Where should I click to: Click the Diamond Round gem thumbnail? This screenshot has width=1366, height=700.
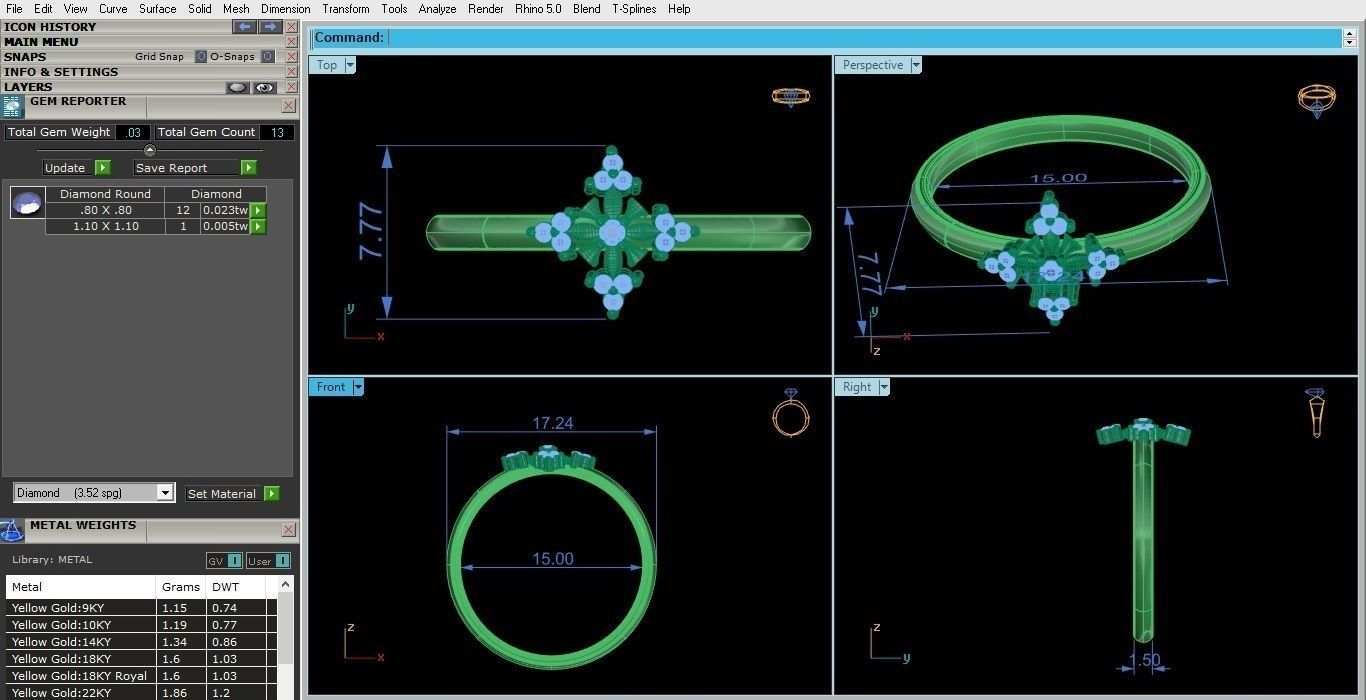tap(27, 203)
